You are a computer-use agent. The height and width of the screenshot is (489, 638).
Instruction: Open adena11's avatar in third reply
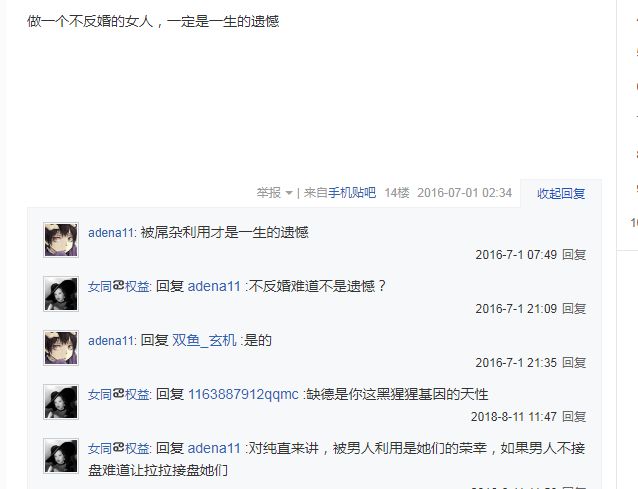pos(61,348)
